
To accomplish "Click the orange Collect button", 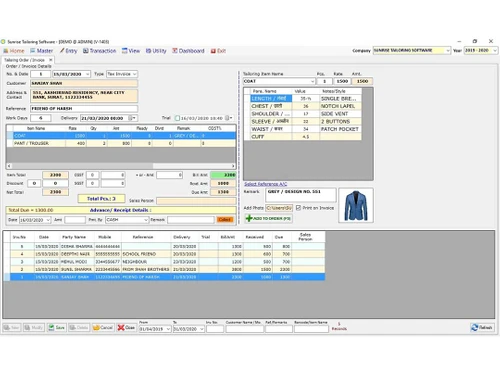I will [225, 219].
